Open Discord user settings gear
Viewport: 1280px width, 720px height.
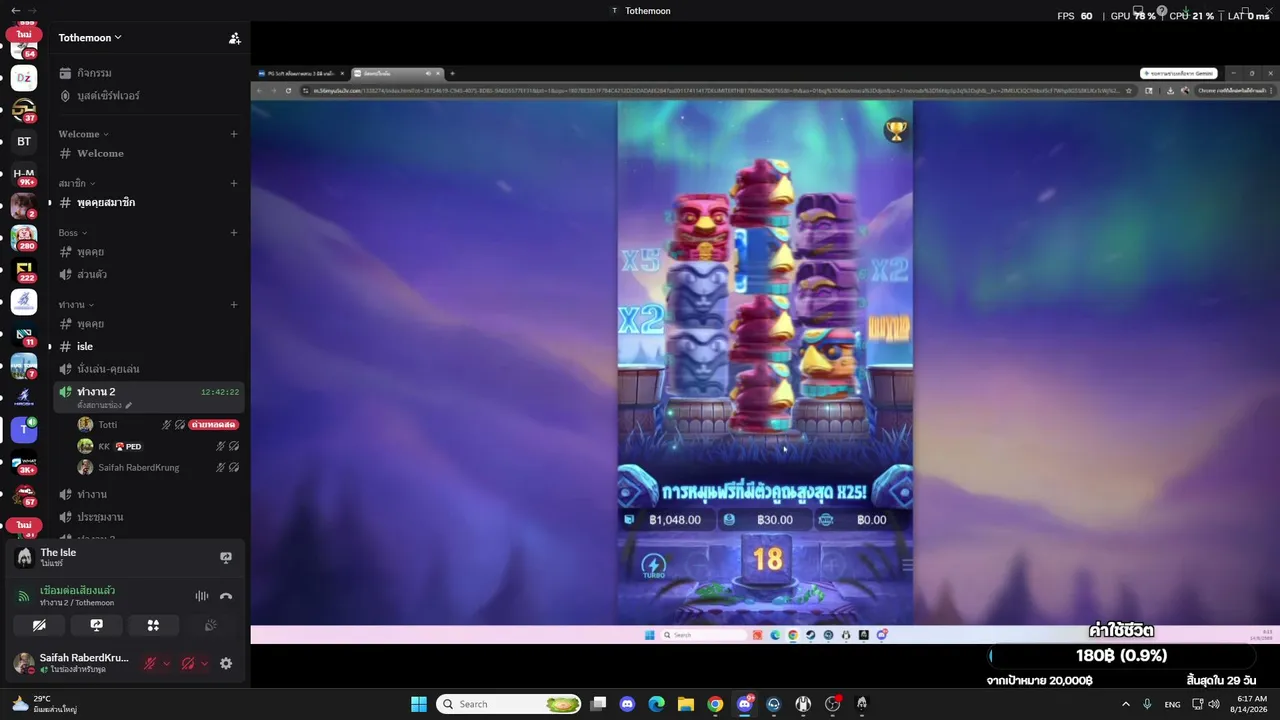click(x=226, y=663)
